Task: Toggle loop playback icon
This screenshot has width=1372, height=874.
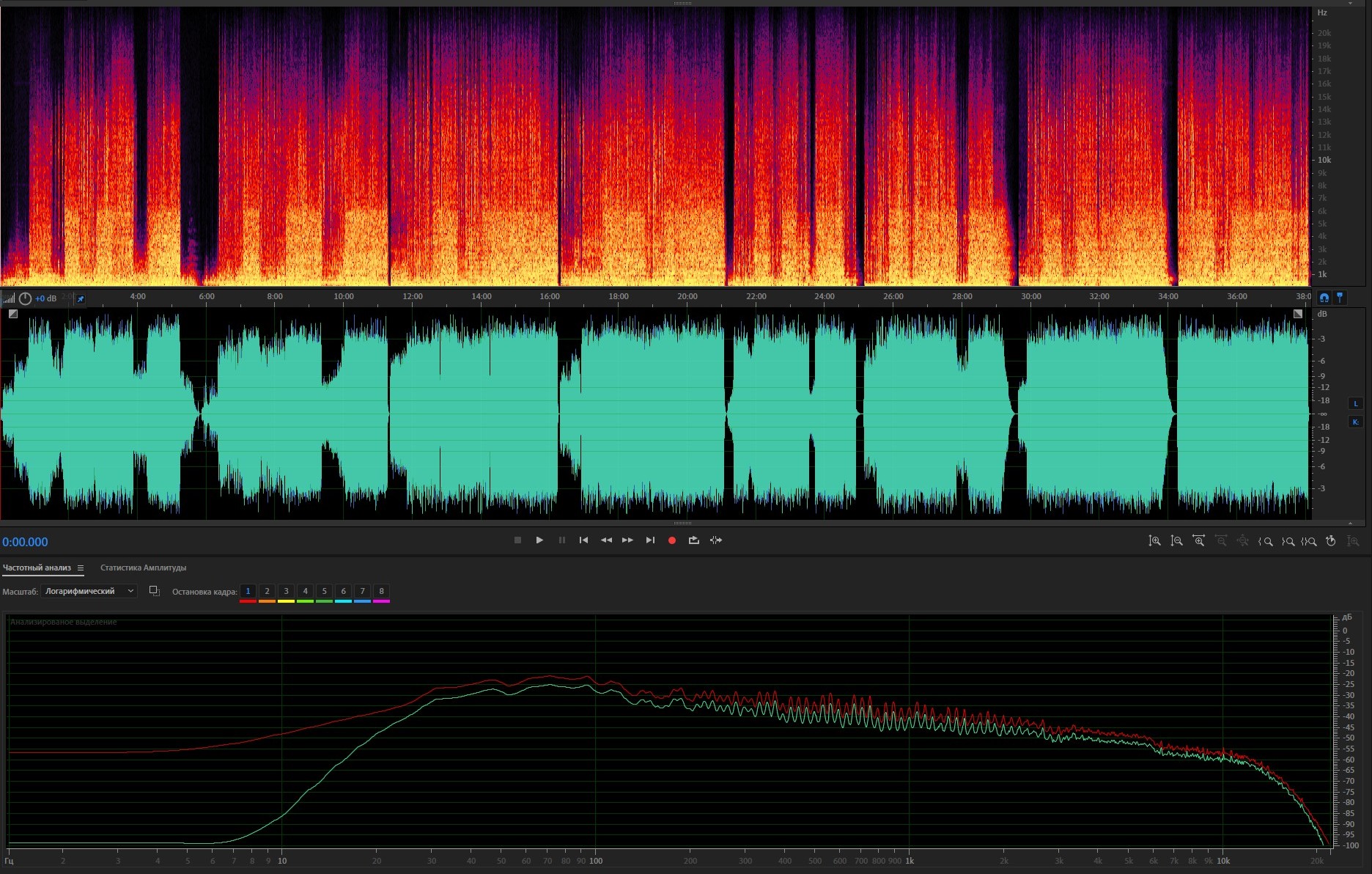Action: pos(693,540)
